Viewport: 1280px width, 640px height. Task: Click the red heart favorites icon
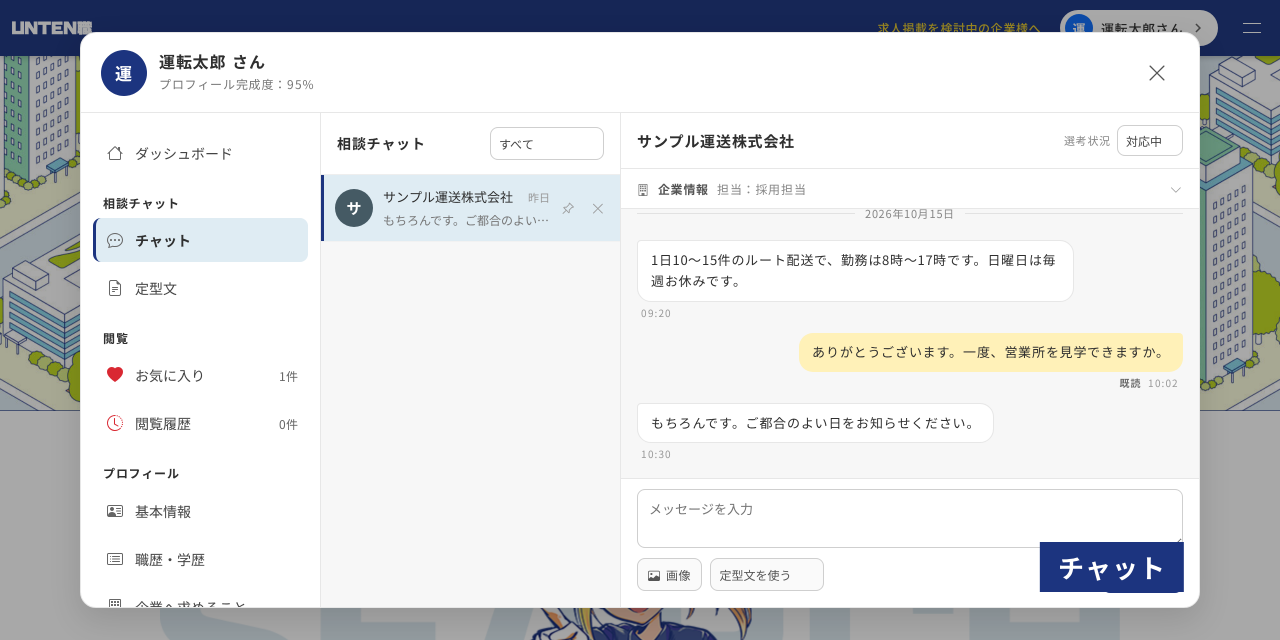click(115, 375)
